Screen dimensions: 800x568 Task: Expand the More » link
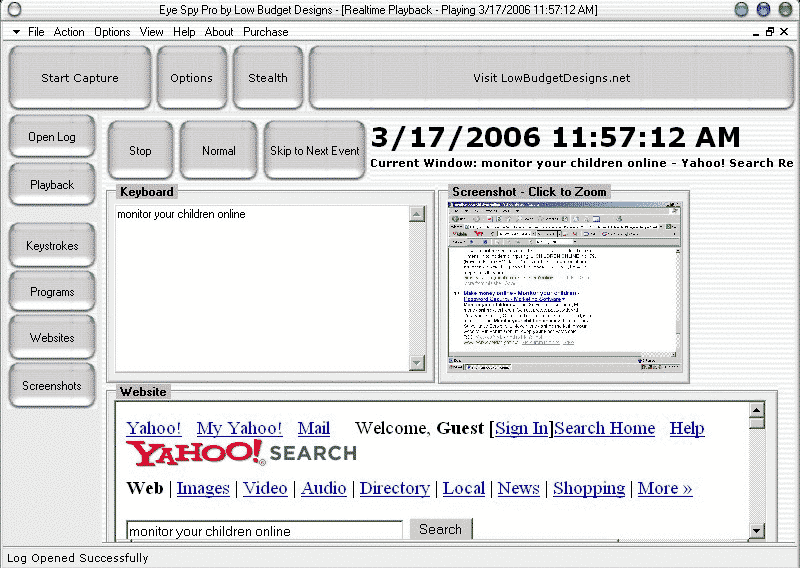coord(665,488)
